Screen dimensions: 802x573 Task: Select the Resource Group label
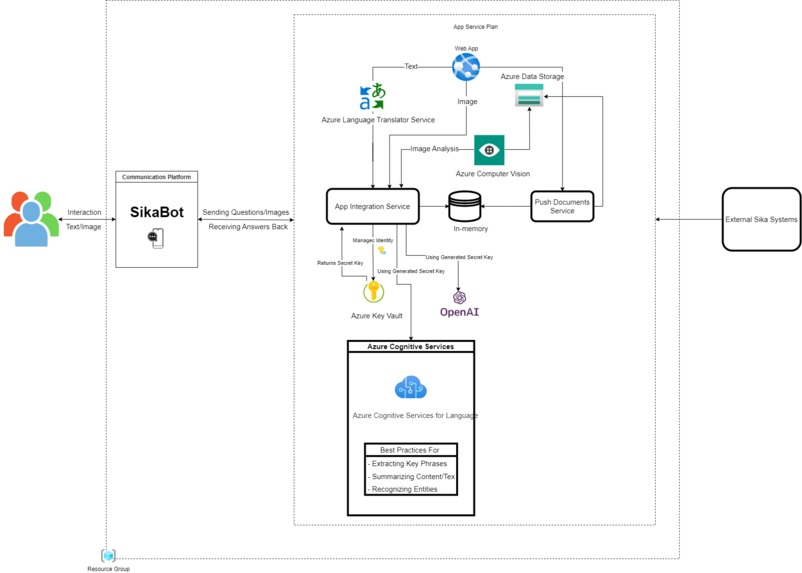point(108,569)
